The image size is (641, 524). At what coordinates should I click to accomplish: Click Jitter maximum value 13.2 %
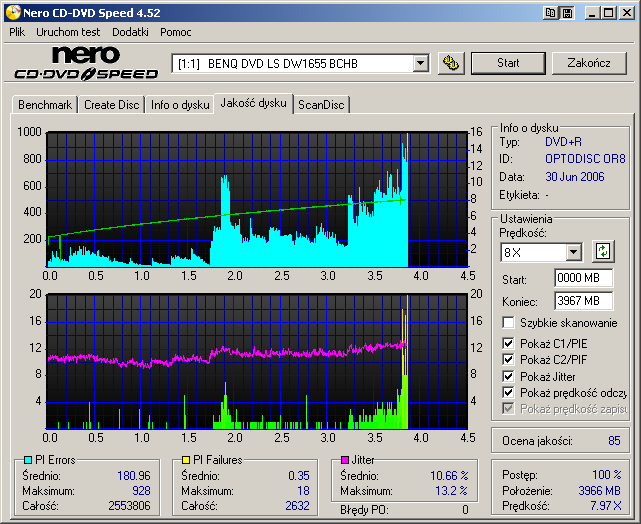pyautogui.click(x=451, y=491)
